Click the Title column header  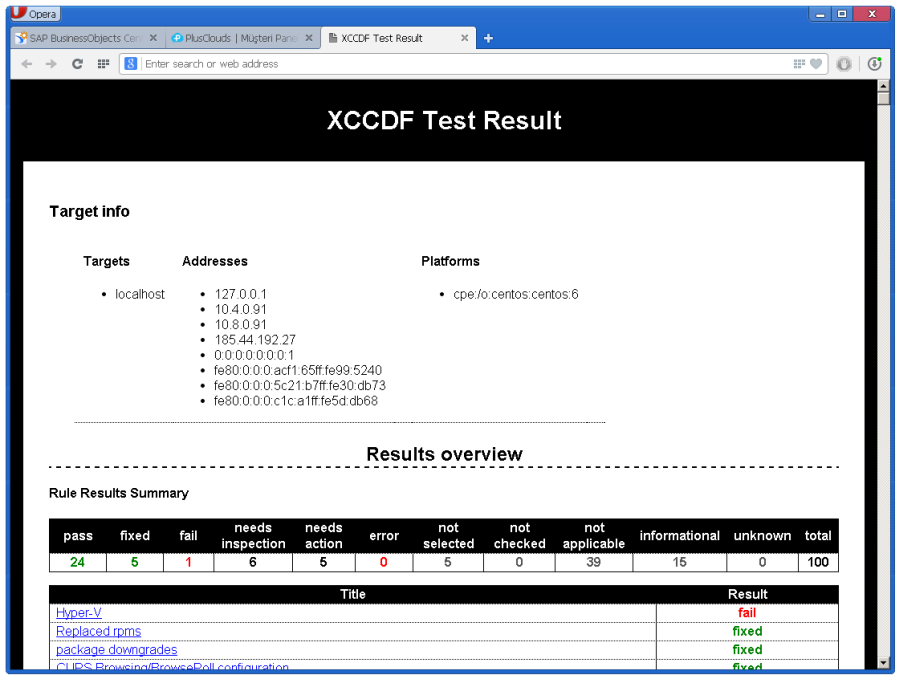point(352,595)
